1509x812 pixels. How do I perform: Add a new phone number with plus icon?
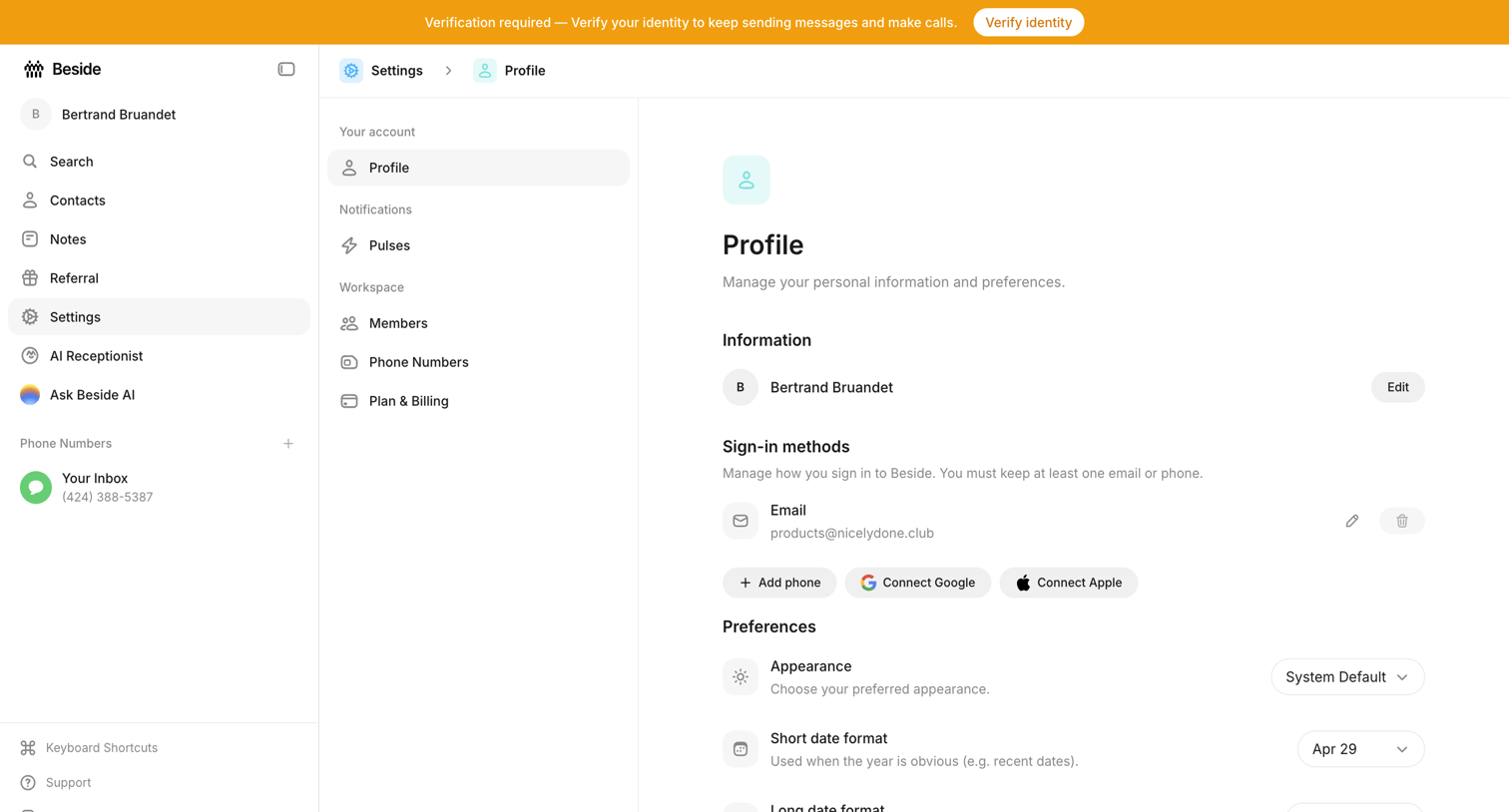point(288,444)
